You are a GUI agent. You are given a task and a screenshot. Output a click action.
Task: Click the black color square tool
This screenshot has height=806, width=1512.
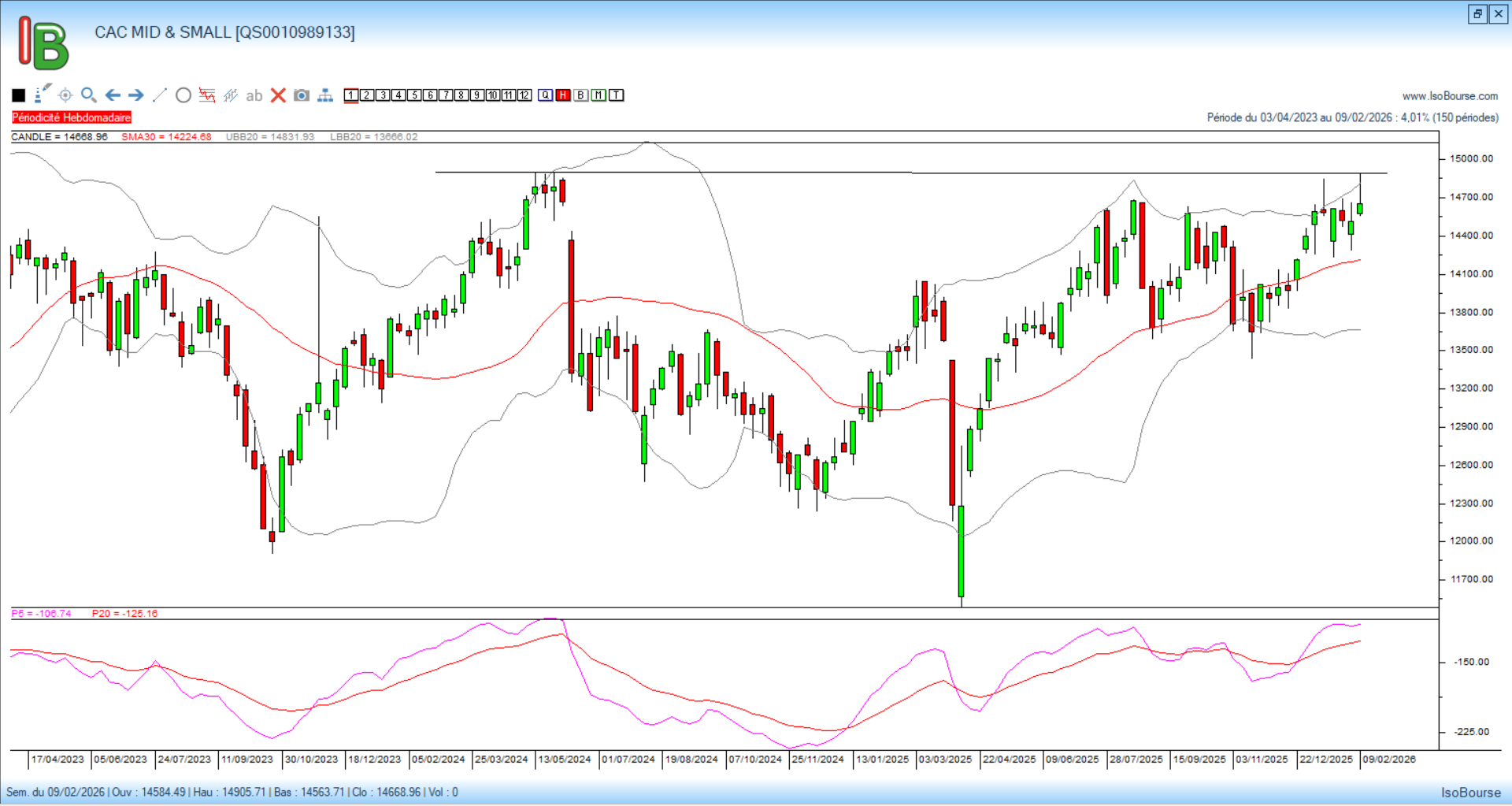click(x=19, y=95)
